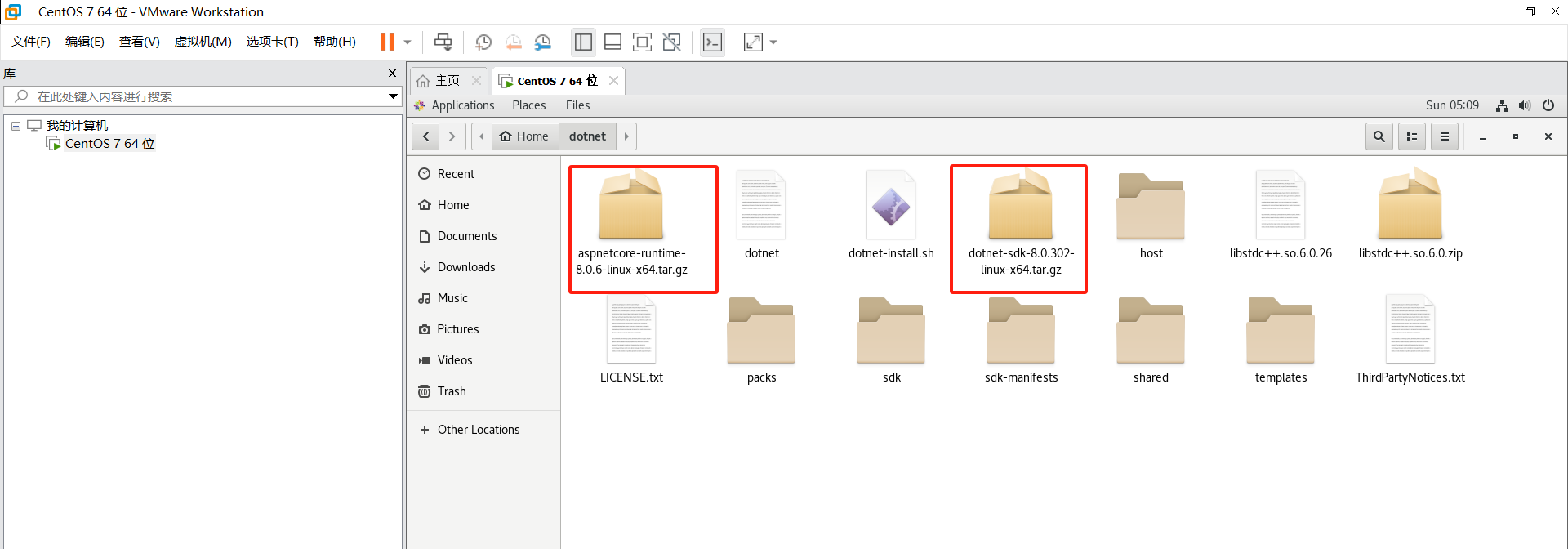
Task: Click the path bar right scroll arrow
Action: [x=626, y=136]
